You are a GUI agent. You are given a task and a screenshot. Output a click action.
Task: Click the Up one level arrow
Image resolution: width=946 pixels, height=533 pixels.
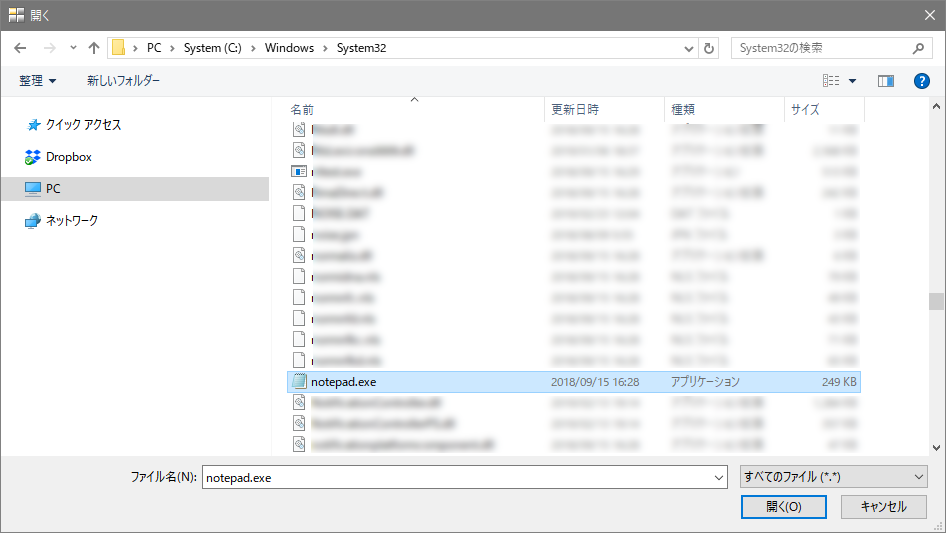pos(94,48)
